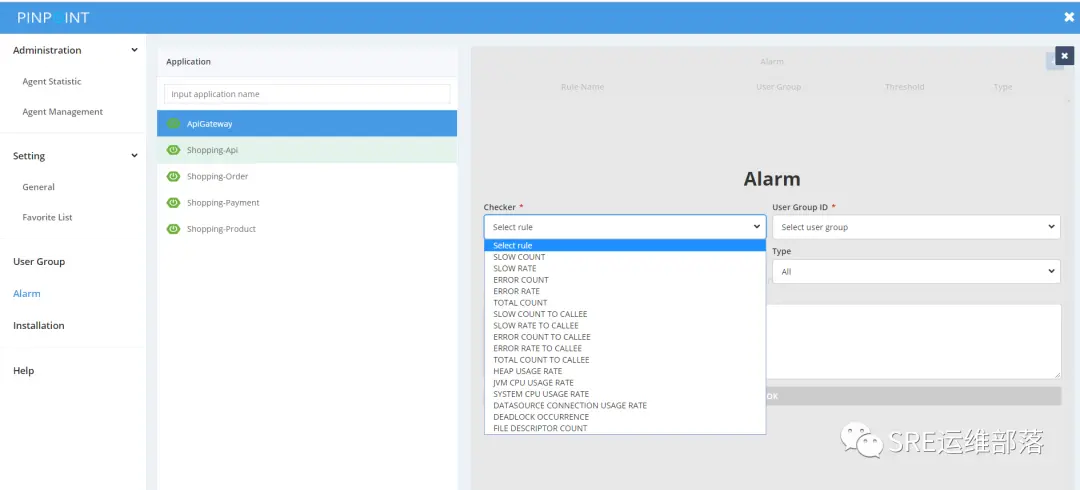The width and height of the screenshot is (1080, 490).
Task: Open Favorite List in the sidebar
Action: click(48, 217)
